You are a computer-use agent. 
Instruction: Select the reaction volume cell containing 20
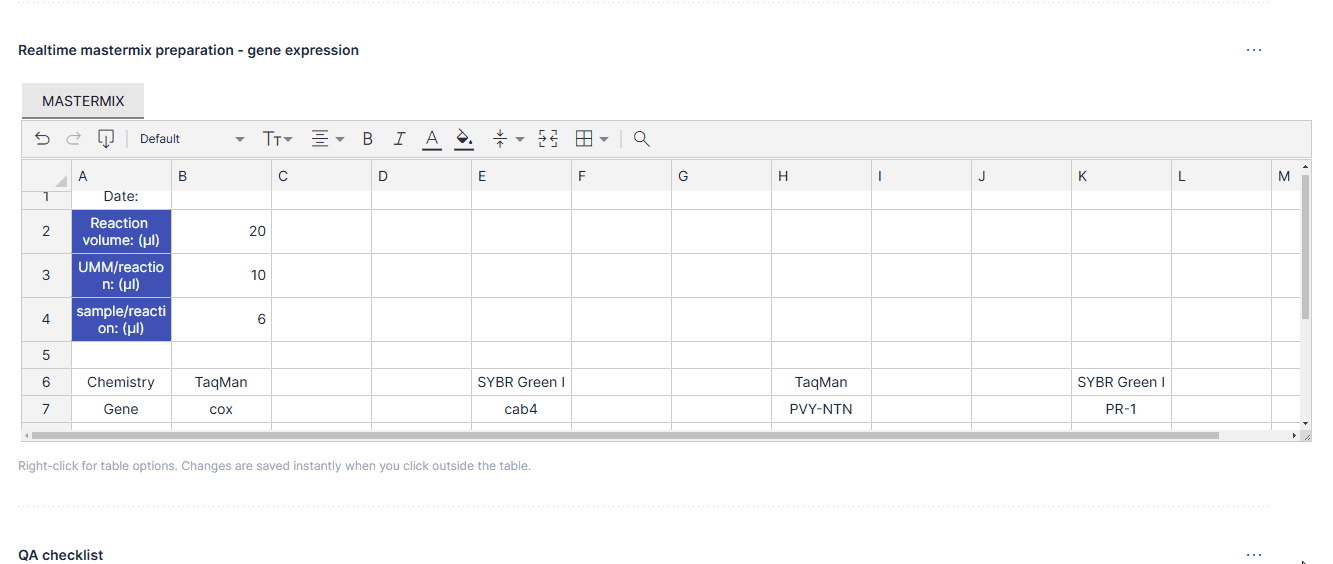coord(221,231)
